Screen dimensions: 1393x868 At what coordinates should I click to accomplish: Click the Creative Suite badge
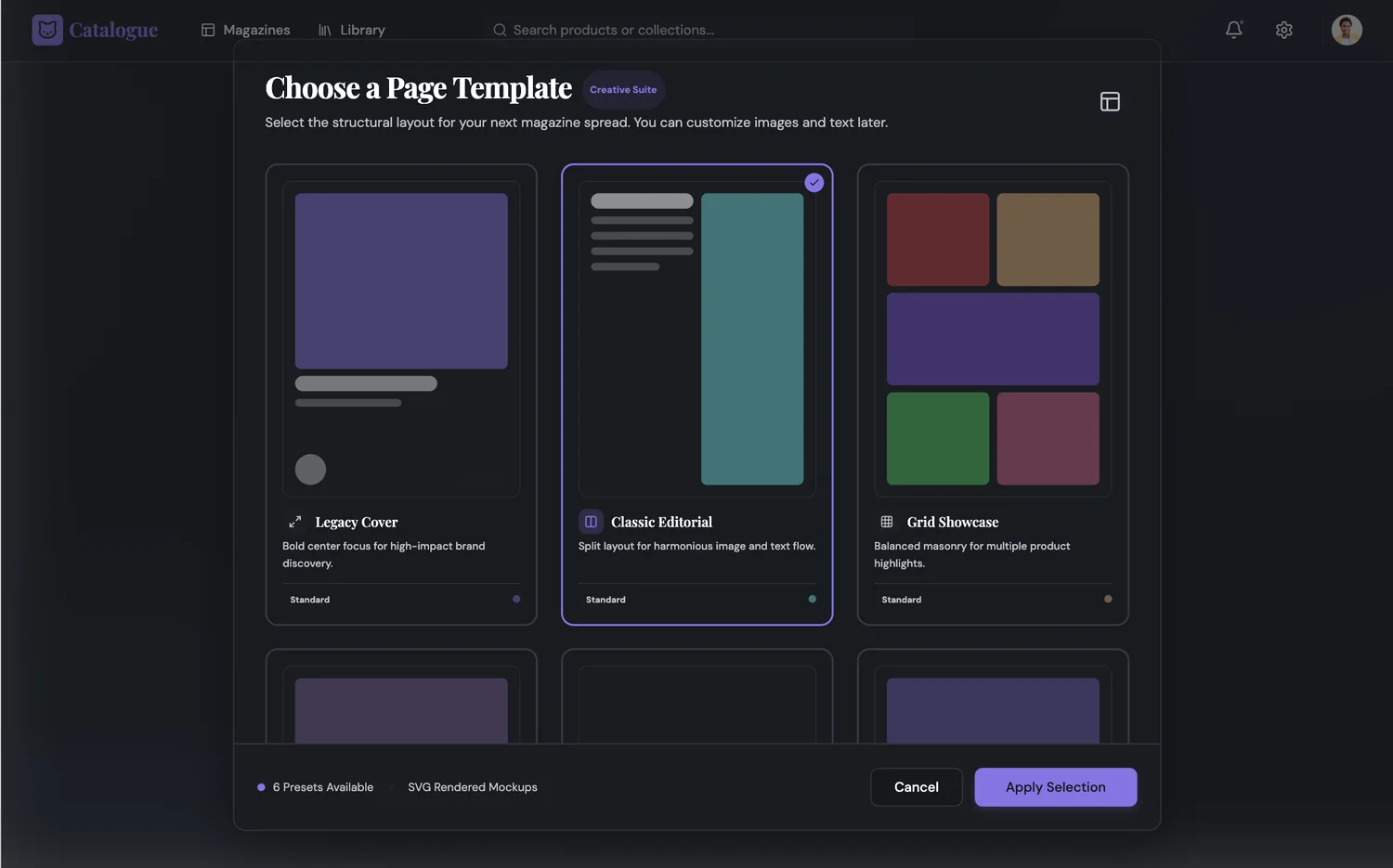tap(623, 90)
